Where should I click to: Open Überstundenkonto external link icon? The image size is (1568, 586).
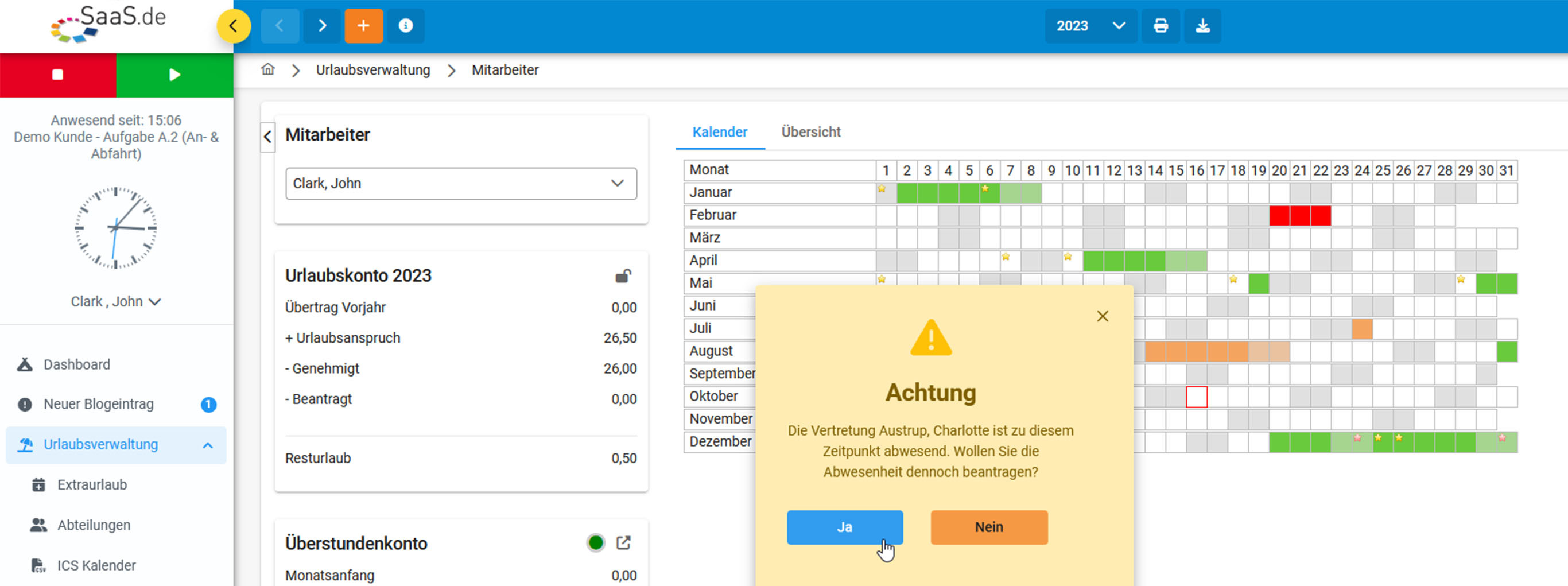(623, 542)
